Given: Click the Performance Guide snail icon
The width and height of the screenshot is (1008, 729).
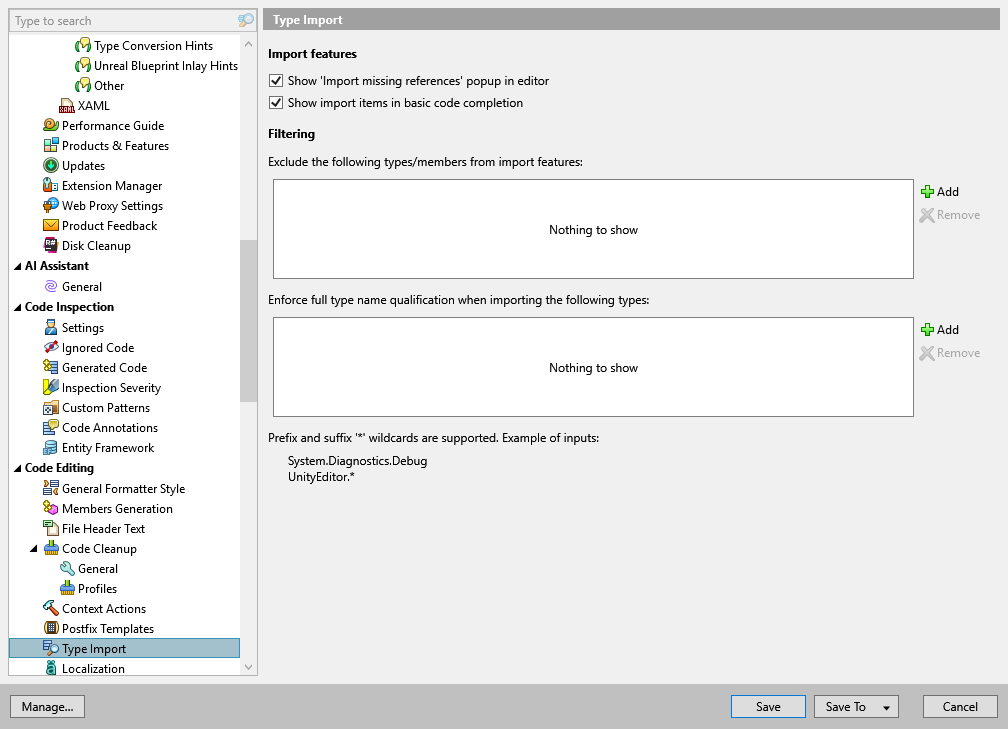Looking at the screenshot, I should click(x=51, y=125).
